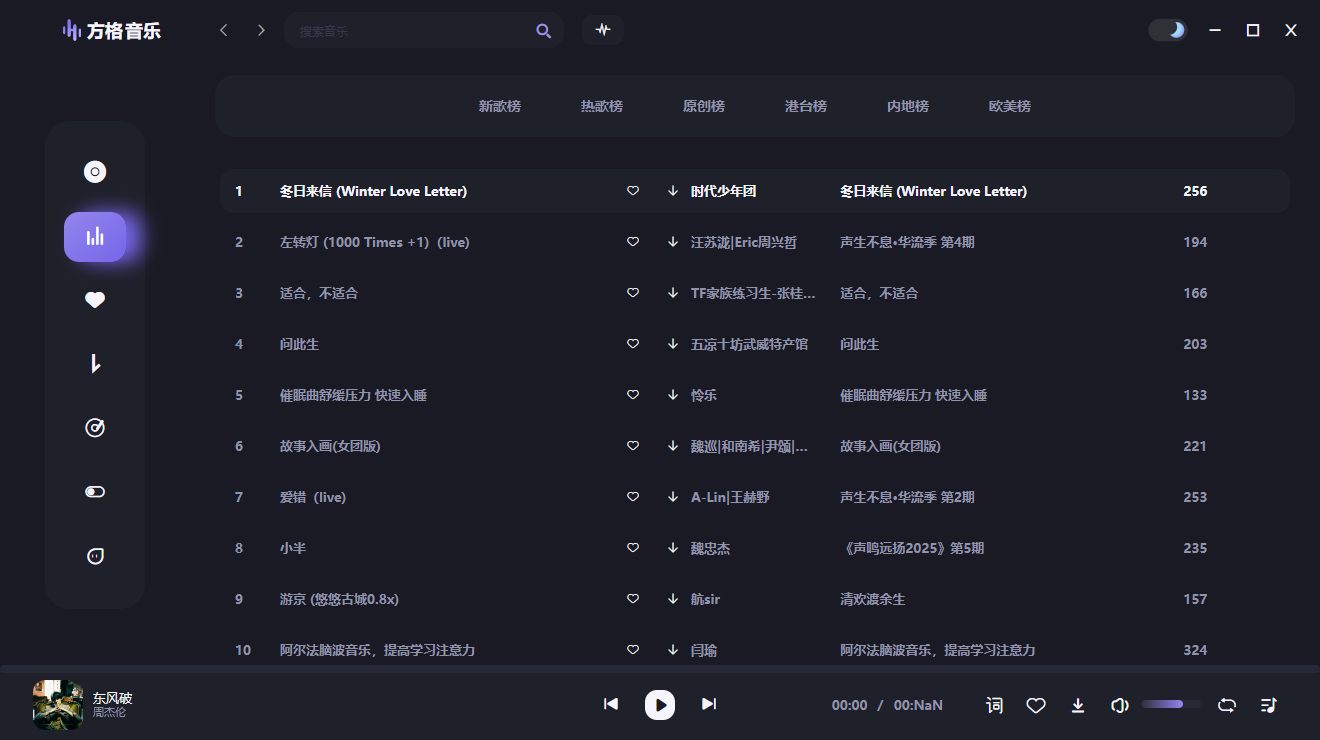The height and width of the screenshot is (740, 1320).
Task: Select the disc discovery icon in sidebar
Action: (x=94, y=171)
